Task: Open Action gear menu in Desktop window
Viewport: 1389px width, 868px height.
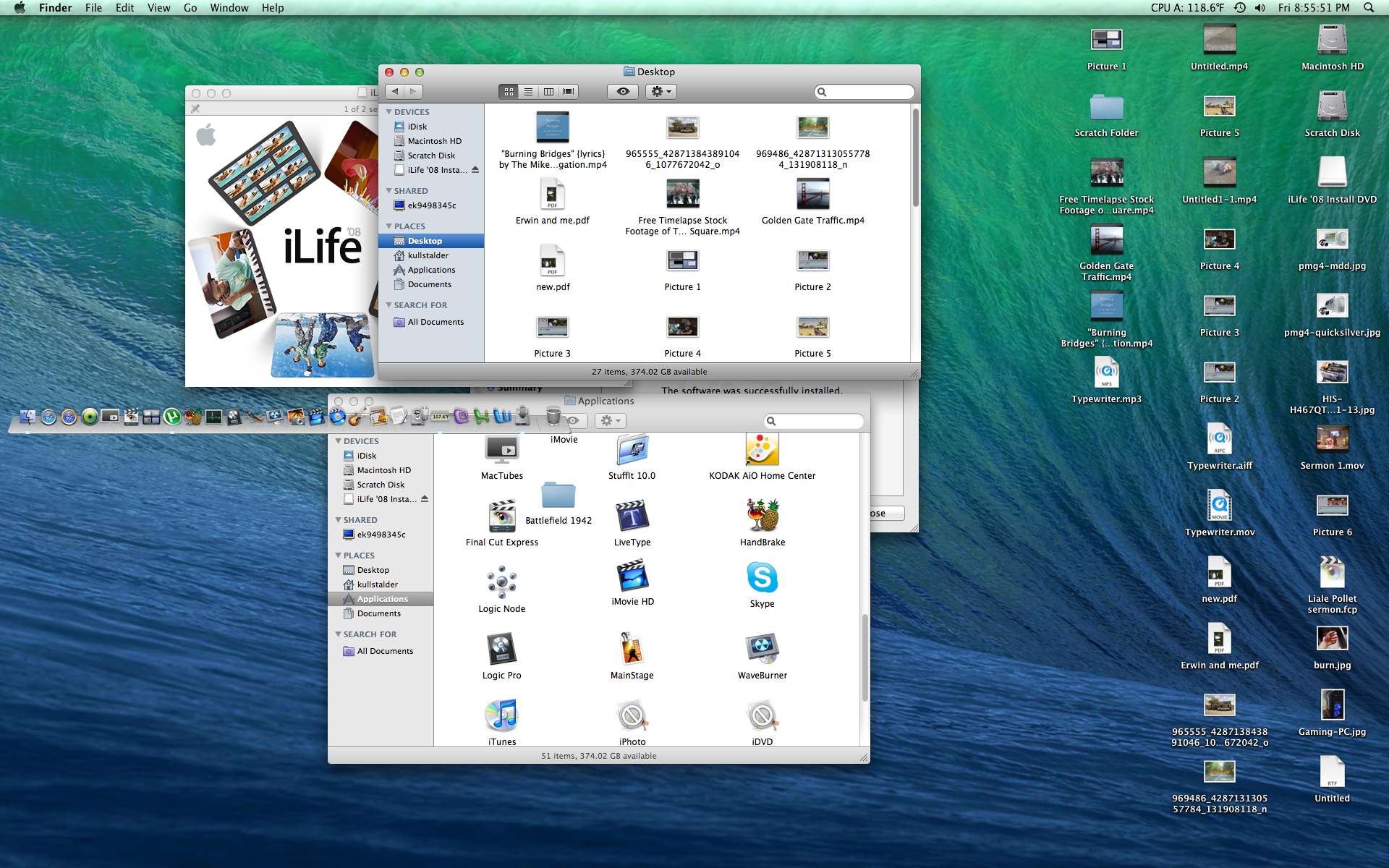Action: coord(661,92)
